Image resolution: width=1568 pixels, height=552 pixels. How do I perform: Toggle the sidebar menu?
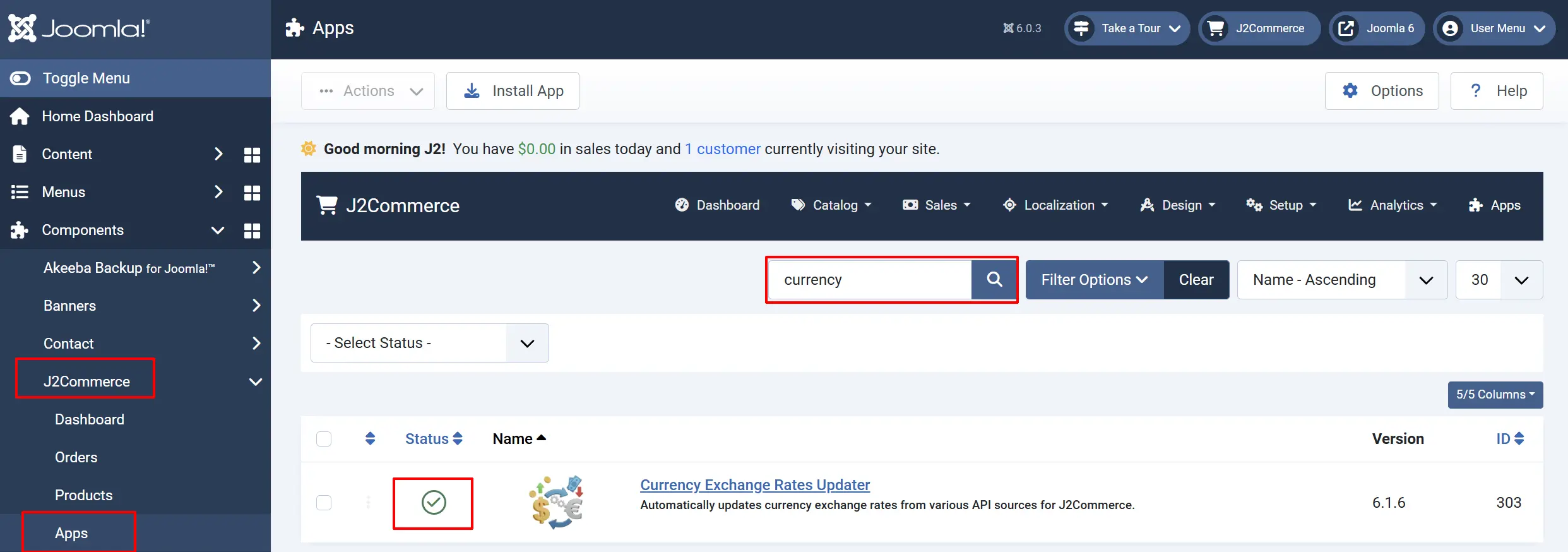coord(135,78)
